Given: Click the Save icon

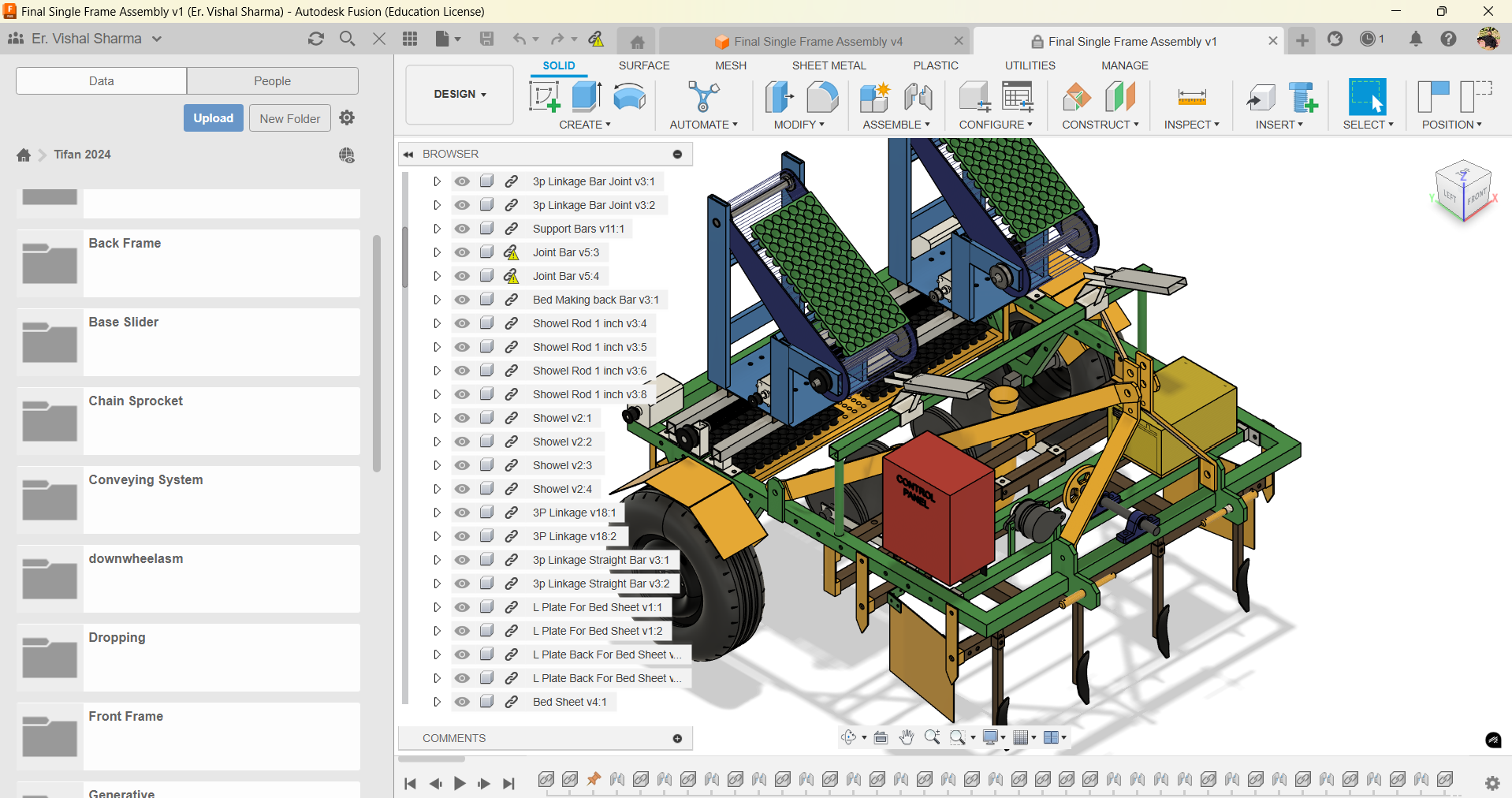Looking at the screenshot, I should [486, 39].
